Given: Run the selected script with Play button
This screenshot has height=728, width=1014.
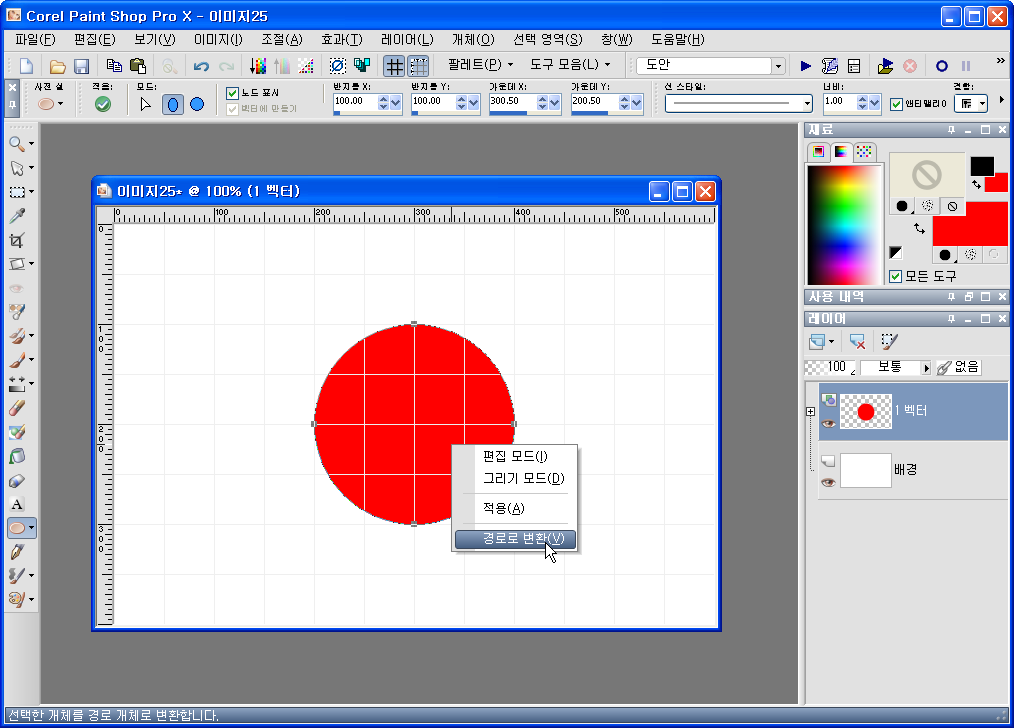Looking at the screenshot, I should [x=805, y=66].
